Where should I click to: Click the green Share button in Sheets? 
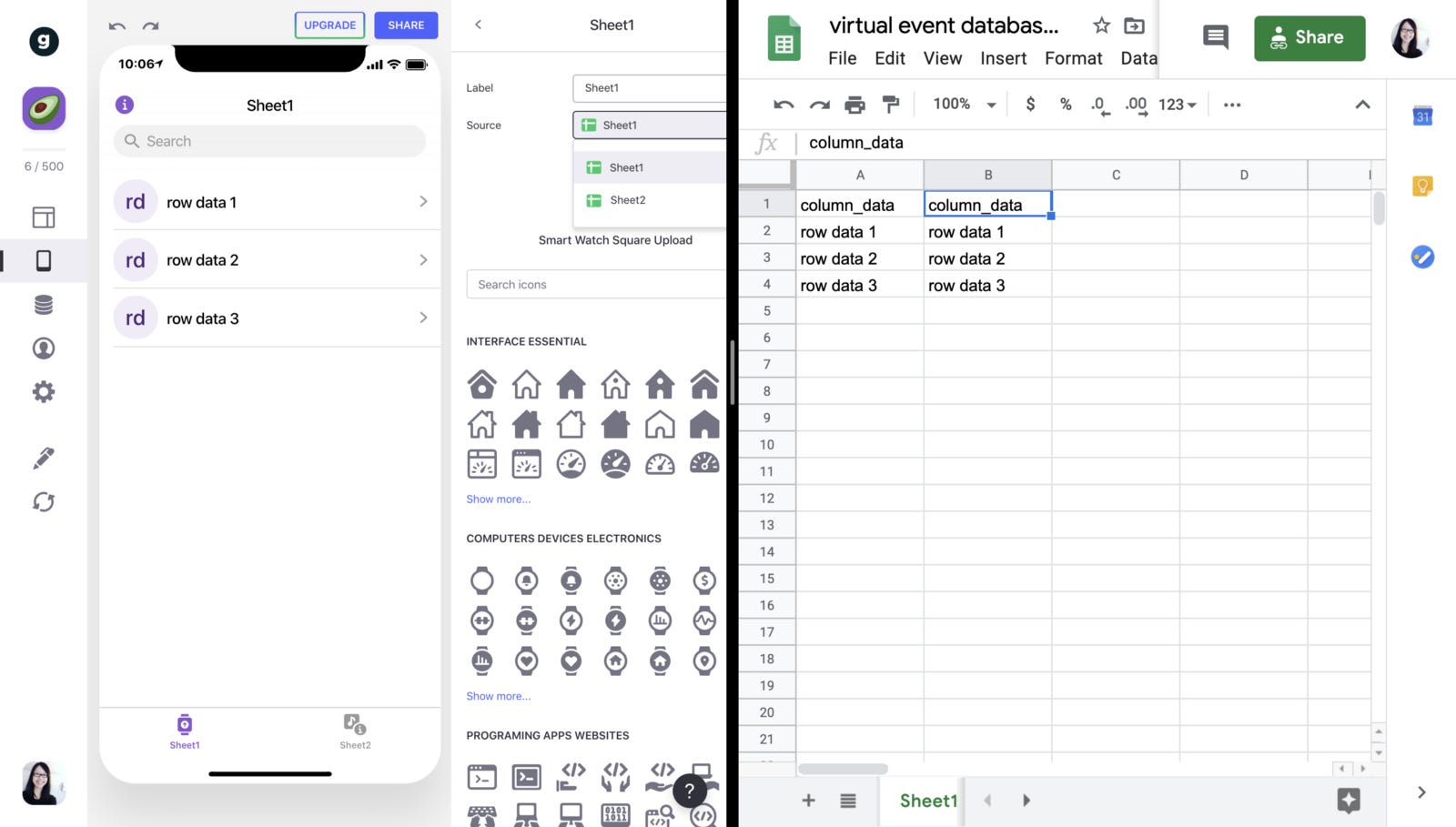[1309, 37]
